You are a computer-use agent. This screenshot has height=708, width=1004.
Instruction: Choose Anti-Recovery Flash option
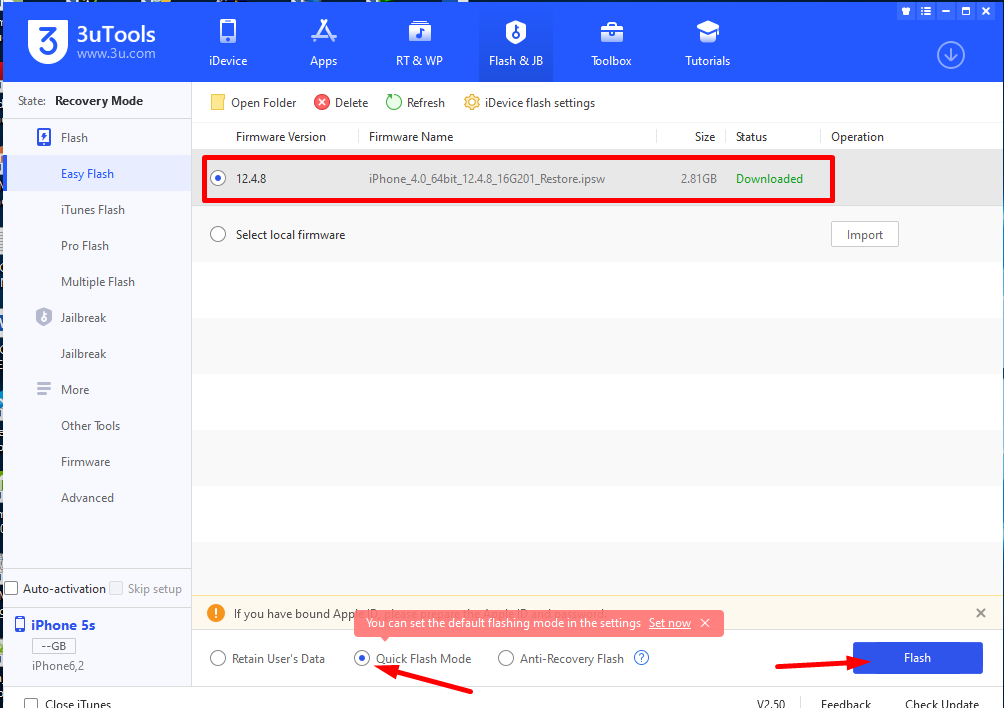pos(506,658)
